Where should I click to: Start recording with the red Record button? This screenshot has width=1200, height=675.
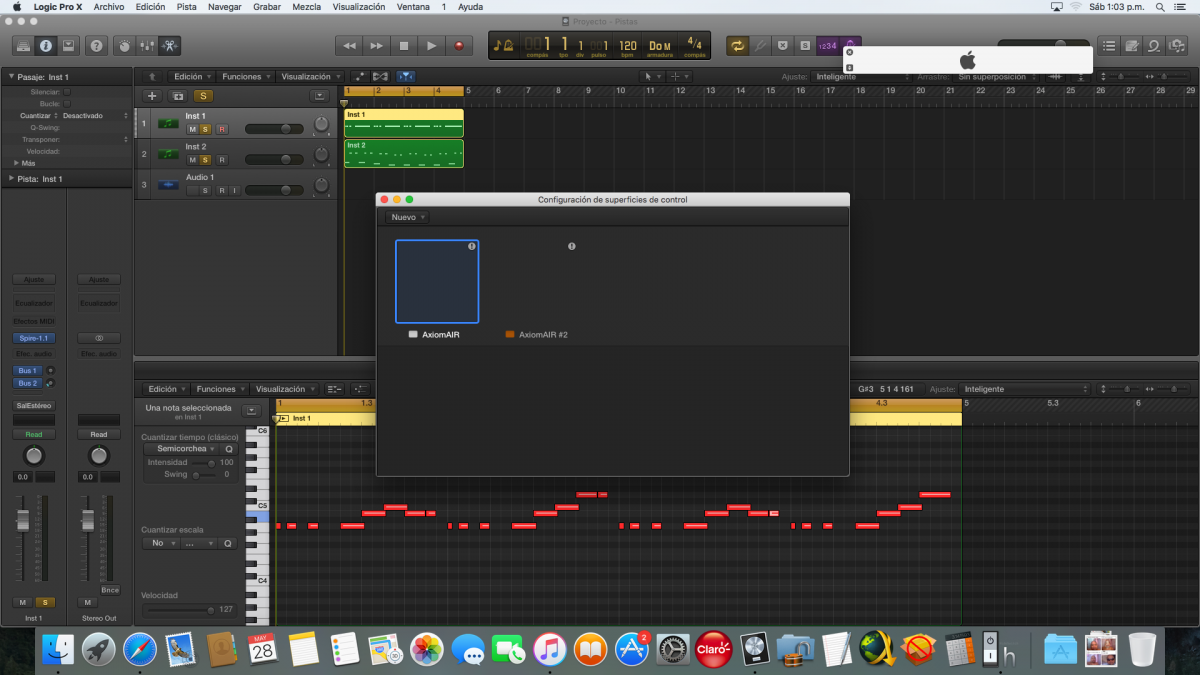pyautogui.click(x=459, y=45)
